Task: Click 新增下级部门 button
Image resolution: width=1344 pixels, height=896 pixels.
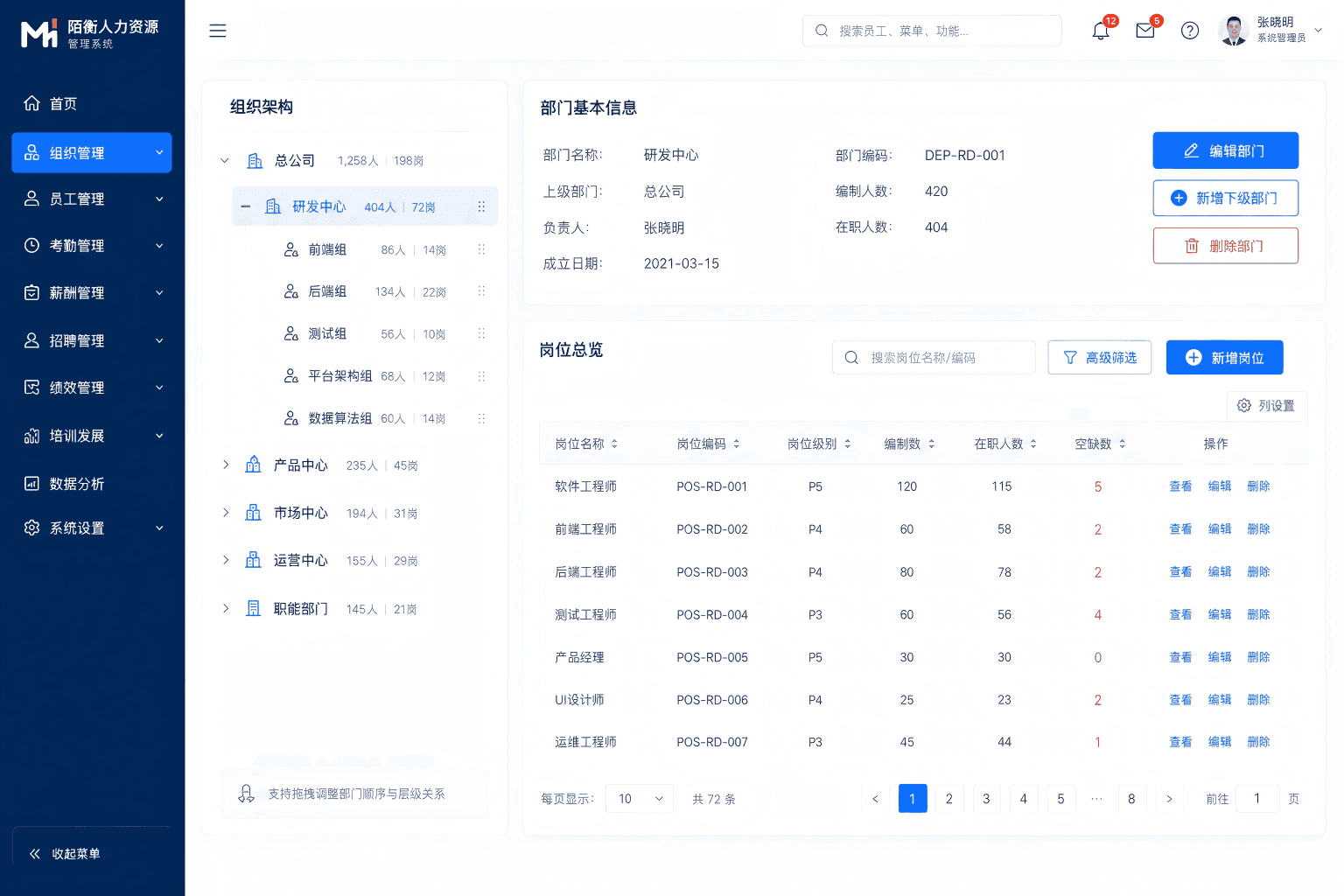Action: pyautogui.click(x=1225, y=198)
